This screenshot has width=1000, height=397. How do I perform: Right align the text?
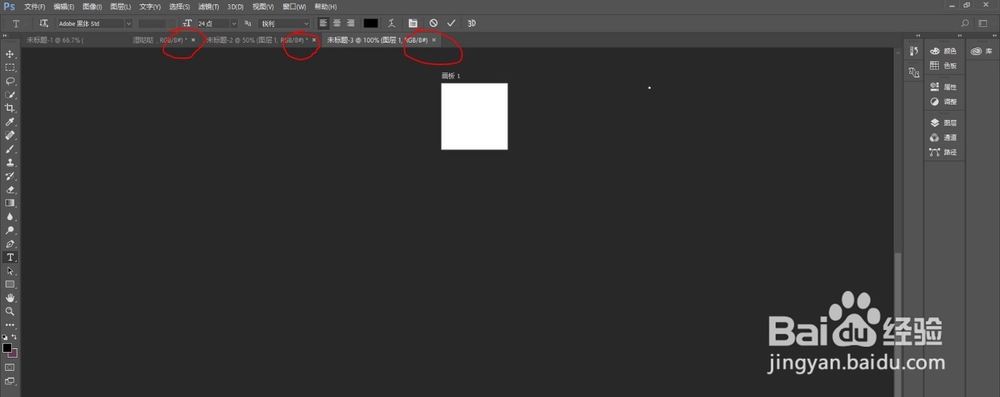pyautogui.click(x=350, y=23)
